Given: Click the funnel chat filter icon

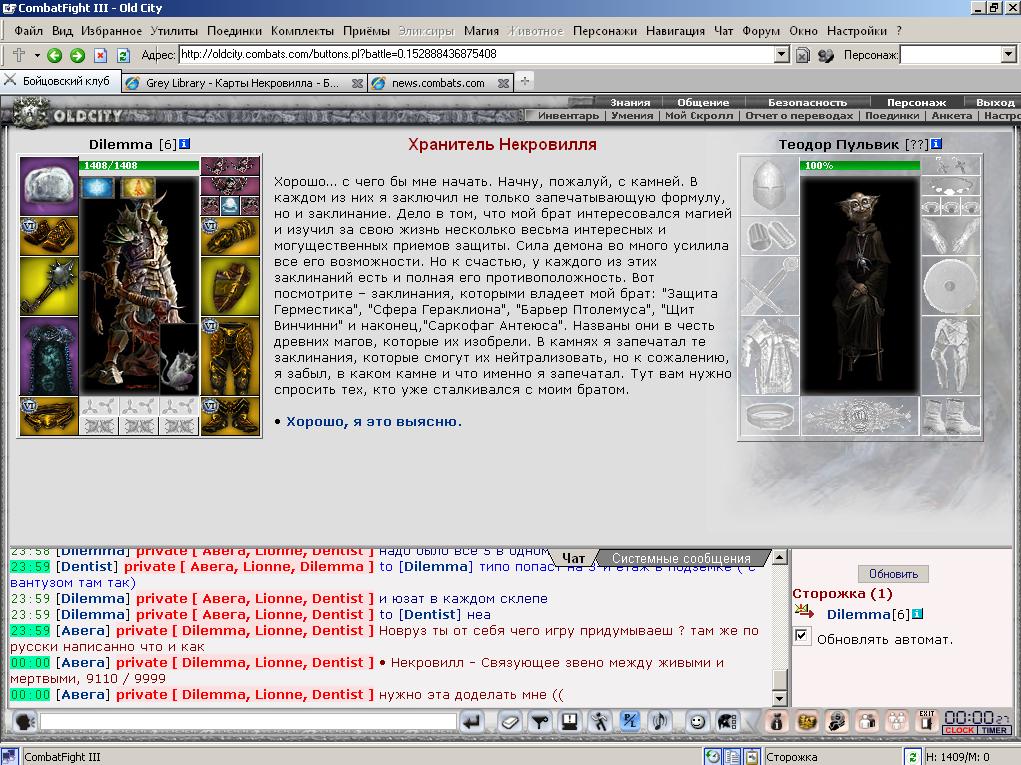Looking at the screenshot, I should pos(540,721).
